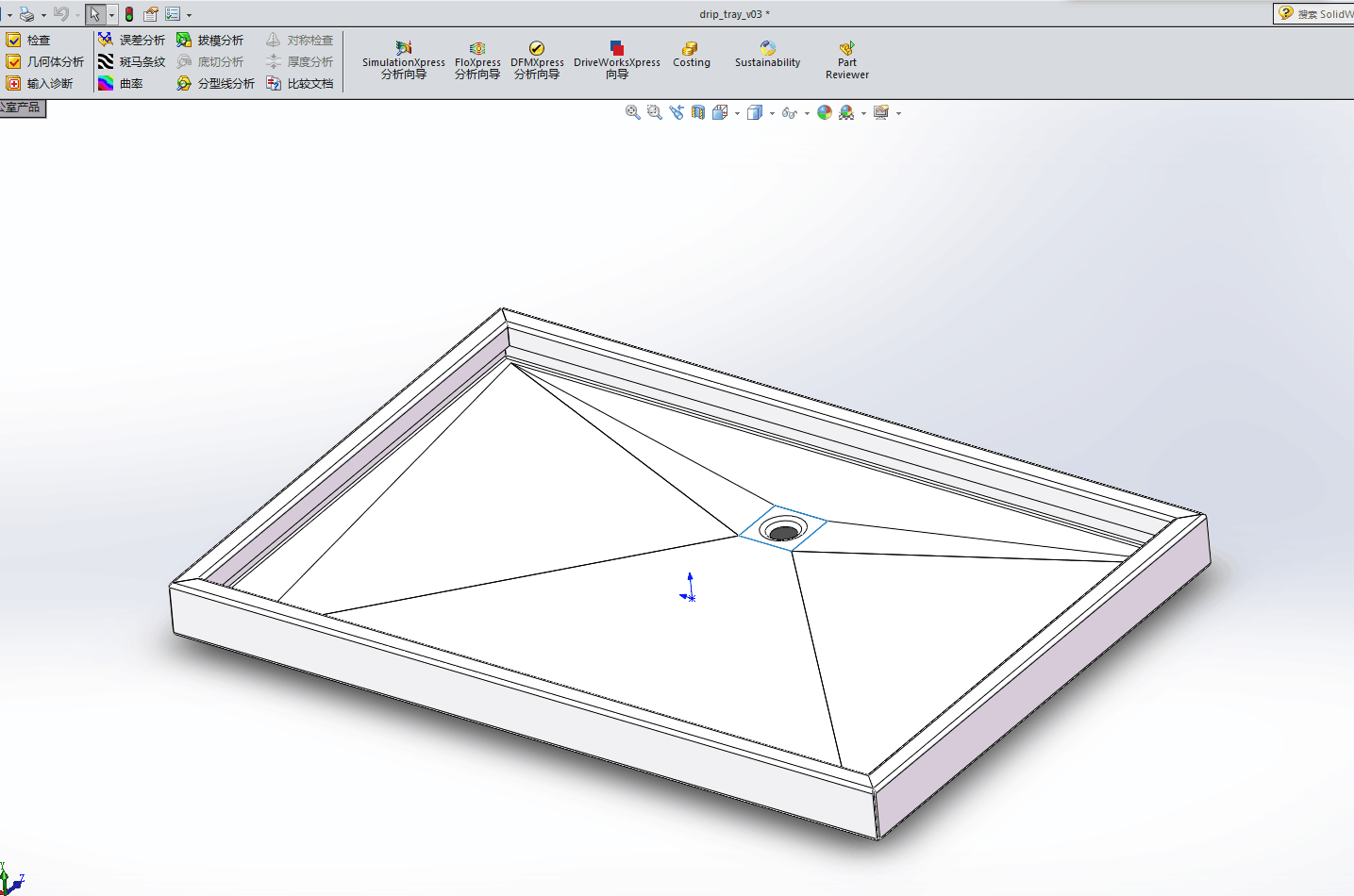This screenshot has height=896, width=1354.
Task: Click the 检查 (Check) button
Action: [x=28, y=41]
